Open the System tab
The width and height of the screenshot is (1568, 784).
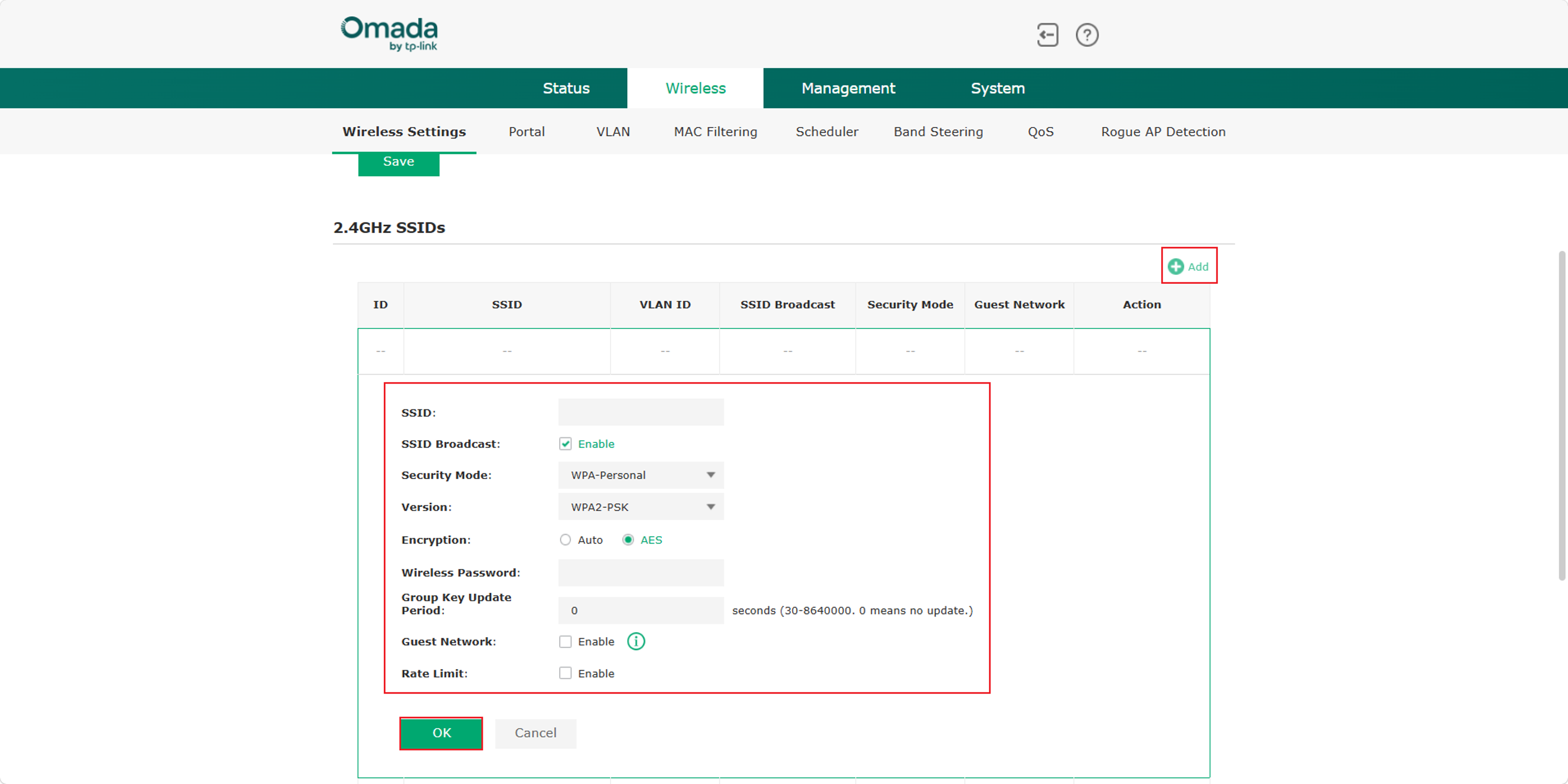pyautogui.click(x=997, y=88)
